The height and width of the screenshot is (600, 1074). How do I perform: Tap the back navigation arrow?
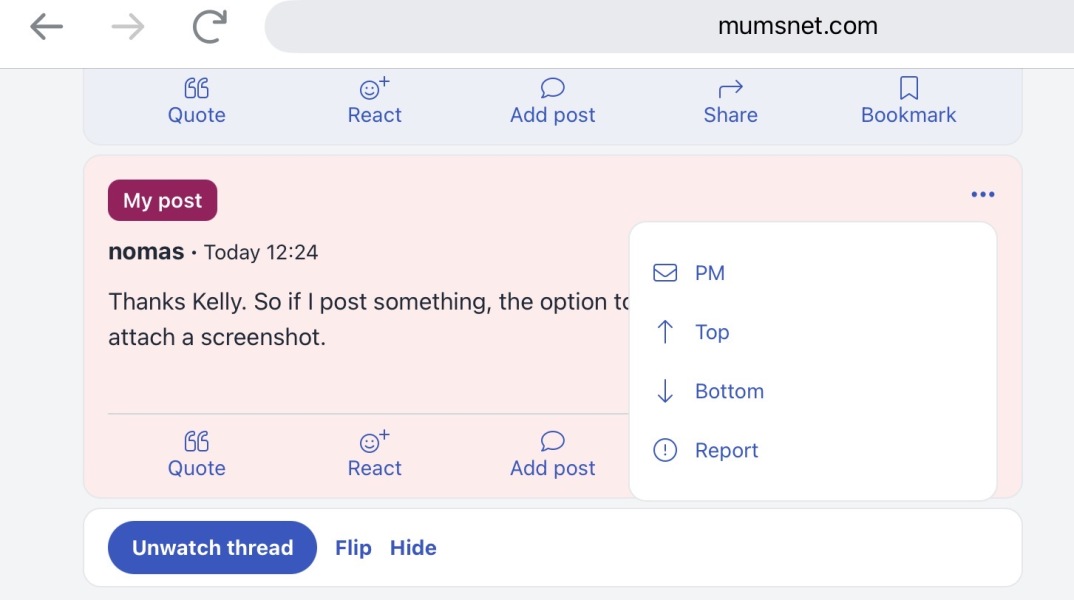(x=47, y=26)
